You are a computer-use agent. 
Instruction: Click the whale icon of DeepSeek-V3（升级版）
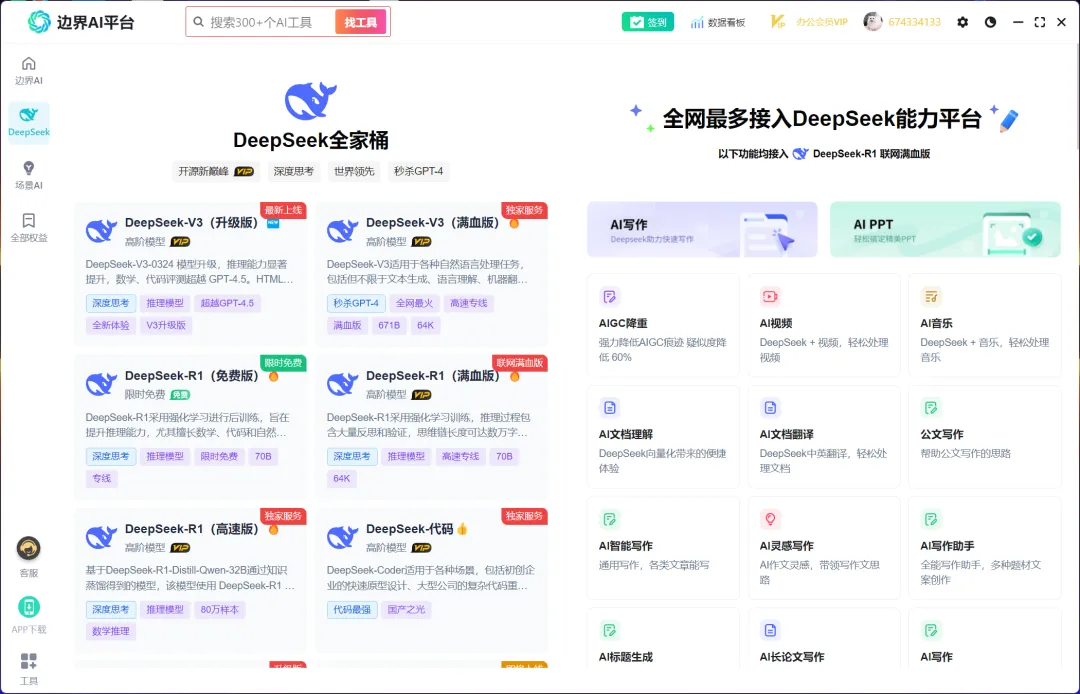coord(101,231)
